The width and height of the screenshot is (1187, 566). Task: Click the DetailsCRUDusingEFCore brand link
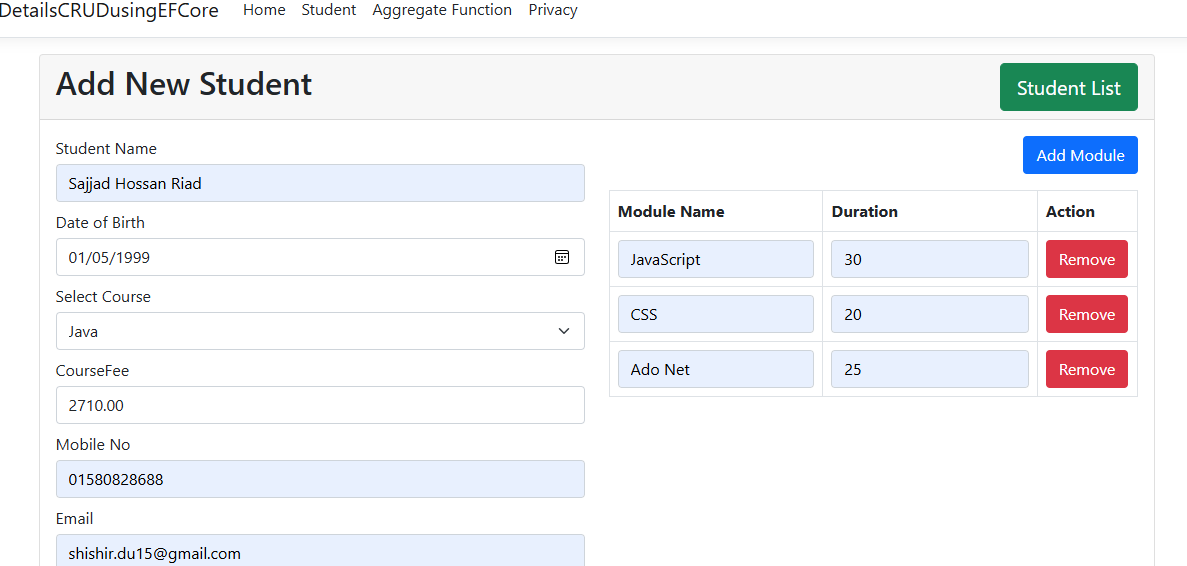[x=109, y=11]
